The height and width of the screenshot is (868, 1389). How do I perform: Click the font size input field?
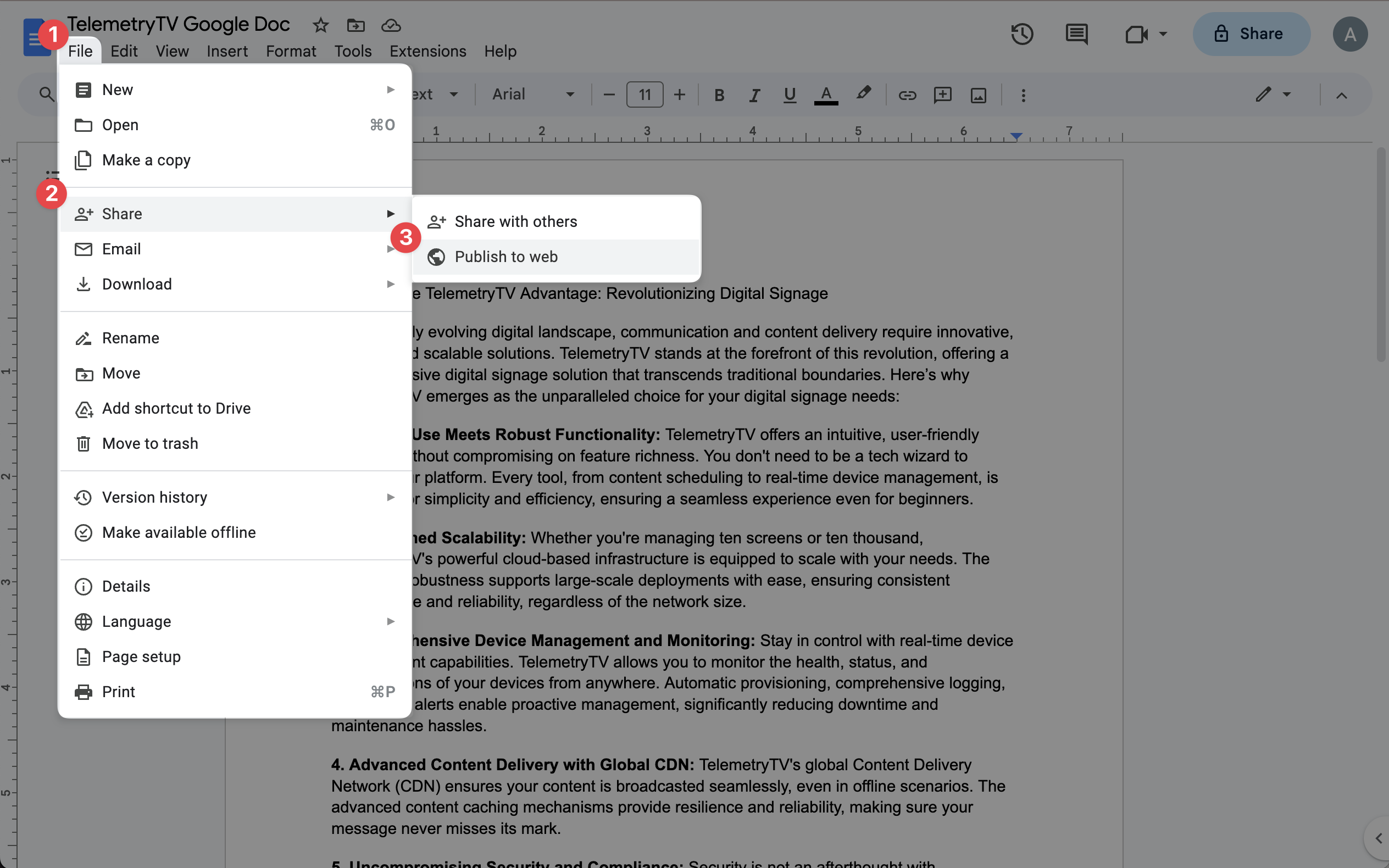pyautogui.click(x=645, y=94)
